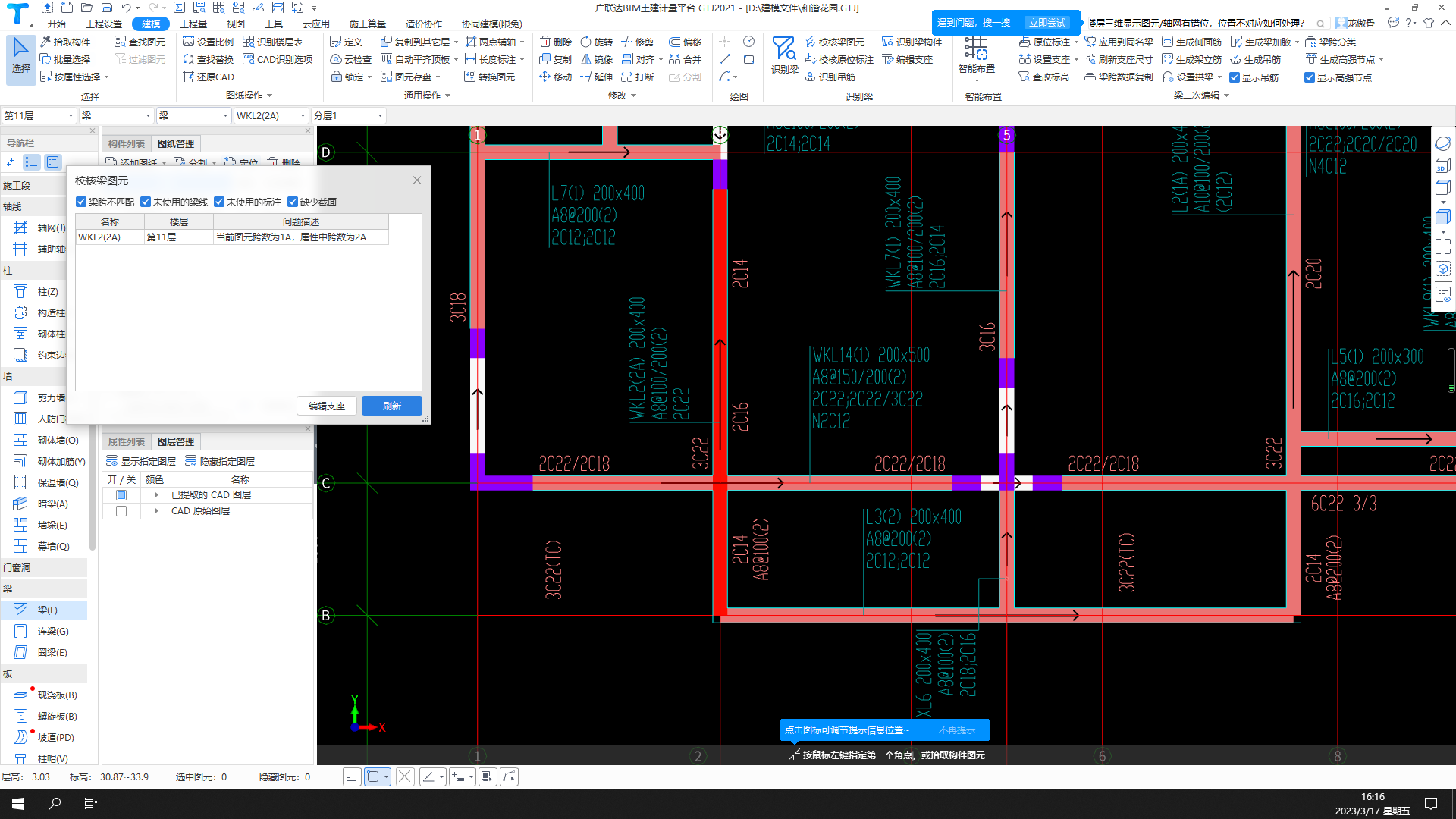Open Windows Start menu
This screenshot has height=819, width=1456.
[18, 804]
